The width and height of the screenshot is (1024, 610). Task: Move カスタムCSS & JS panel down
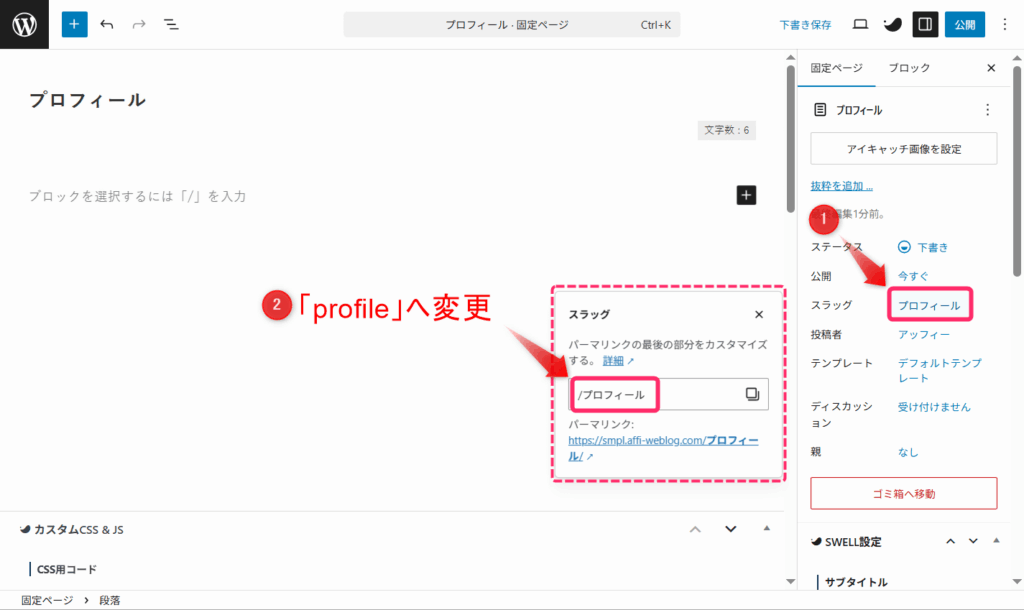click(x=731, y=530)
